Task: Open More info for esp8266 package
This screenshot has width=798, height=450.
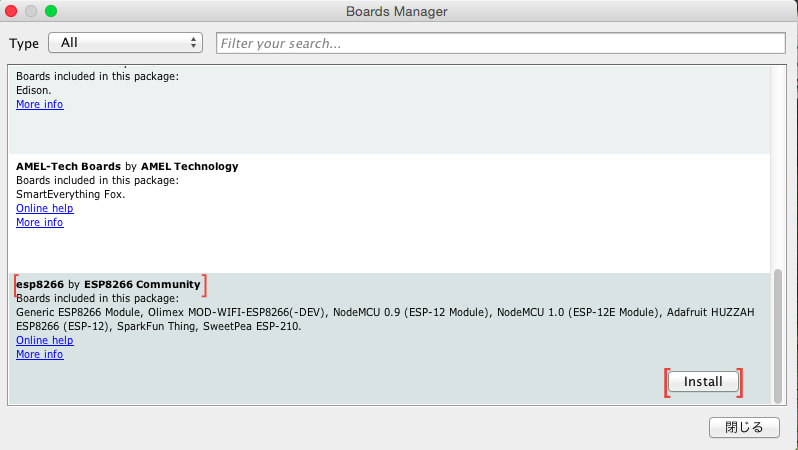Action: point(39,354)
